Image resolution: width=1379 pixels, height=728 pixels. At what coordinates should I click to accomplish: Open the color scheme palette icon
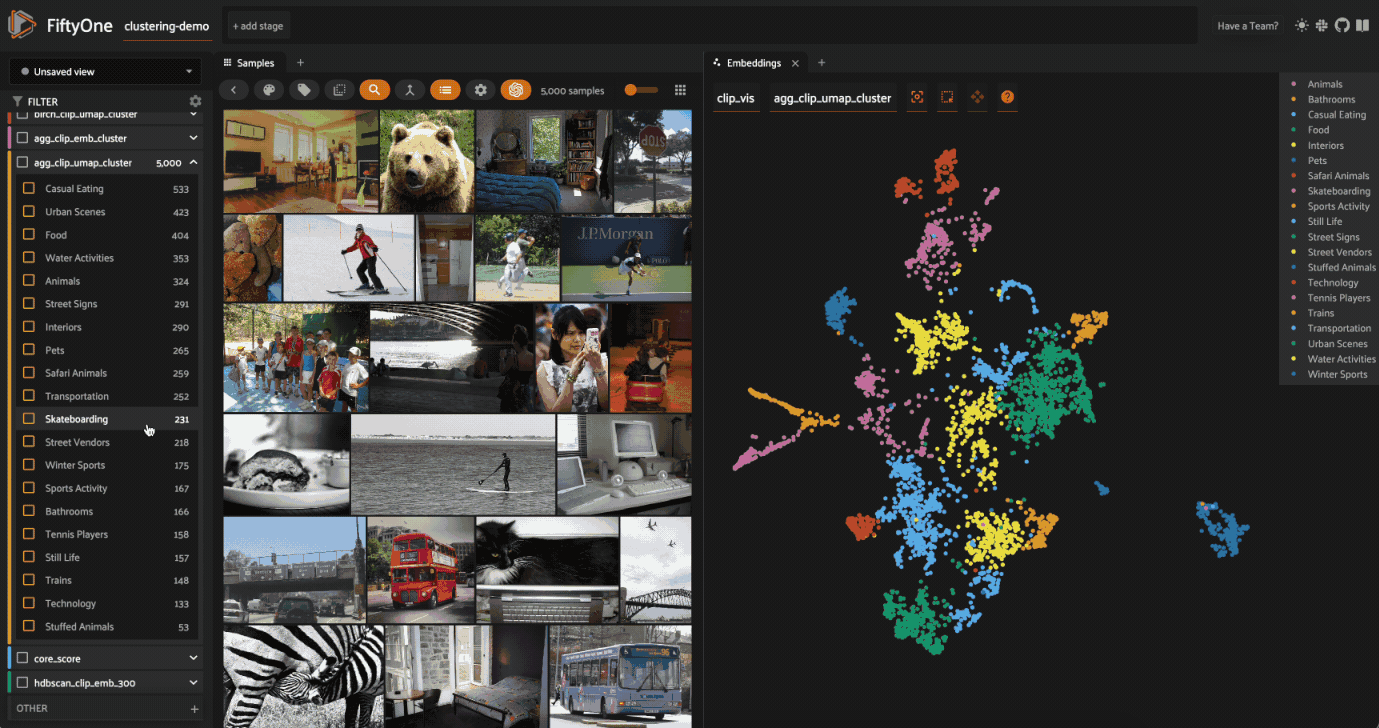[x=268, y=90]
